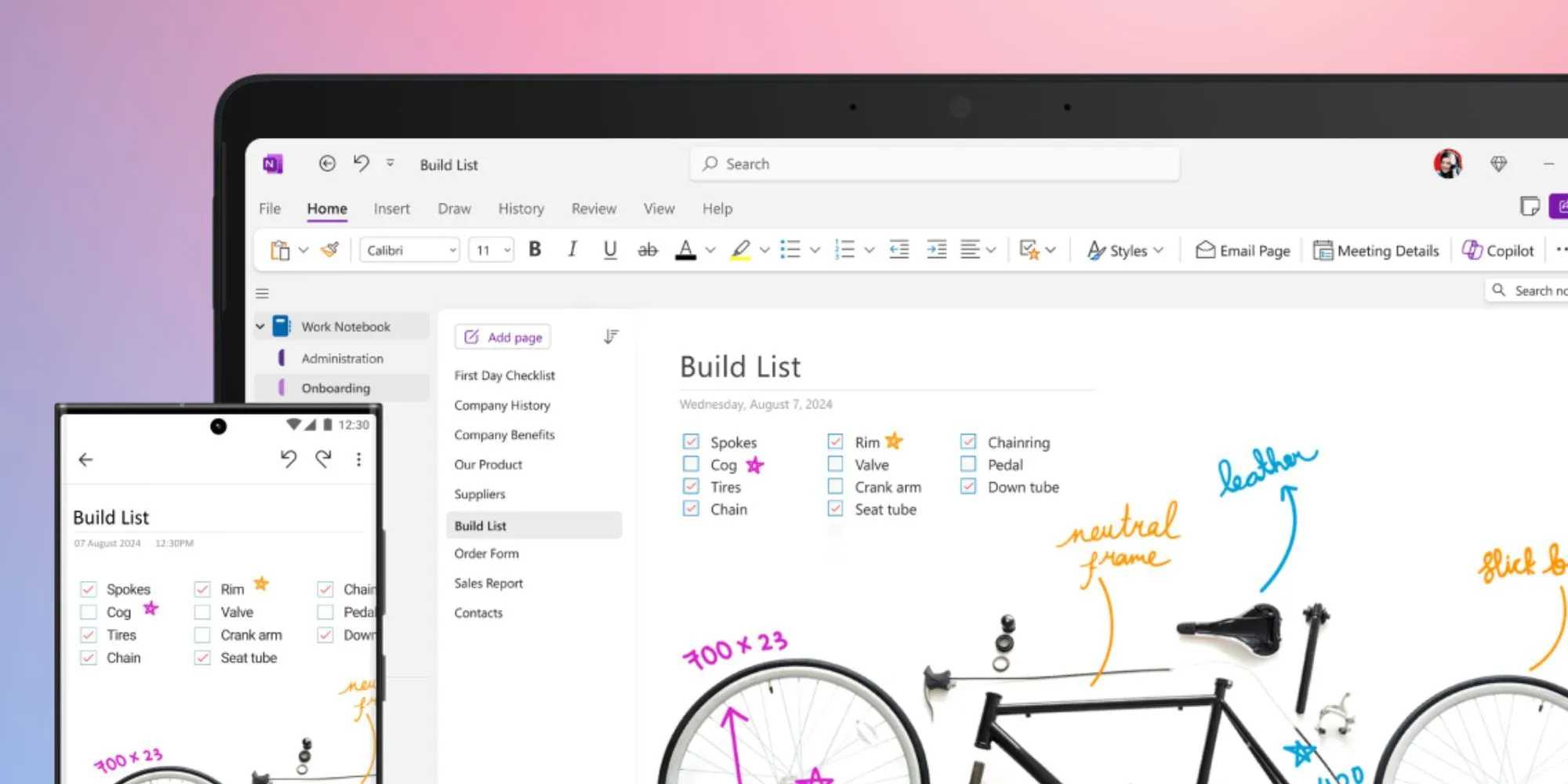This screenshot has width=1568, height=784.
Task: Open the Styles dropdown
Action: point(1126,251)
